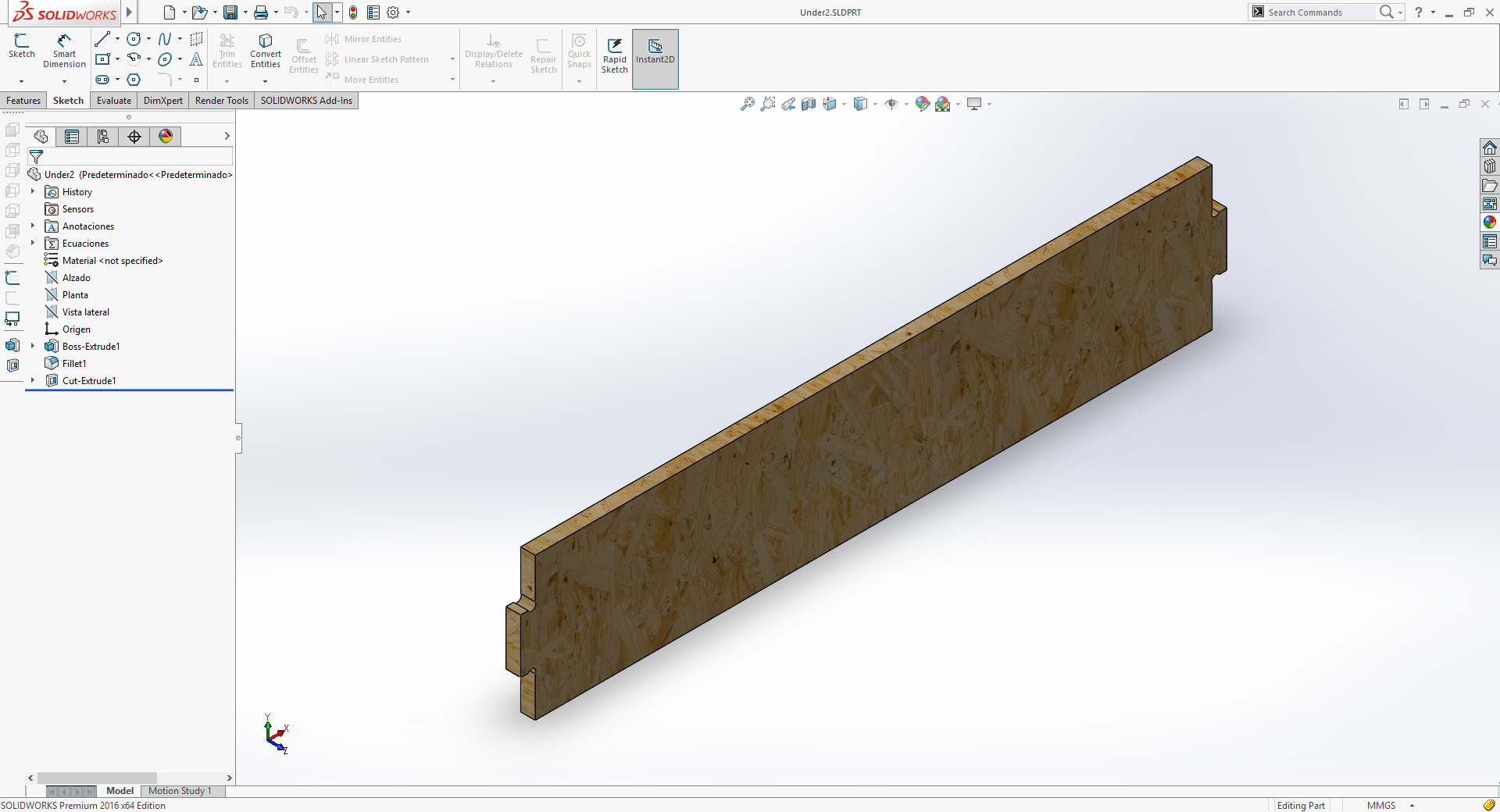Open SOLIDWORKS Resources home in task pane

pos(1490,148)
